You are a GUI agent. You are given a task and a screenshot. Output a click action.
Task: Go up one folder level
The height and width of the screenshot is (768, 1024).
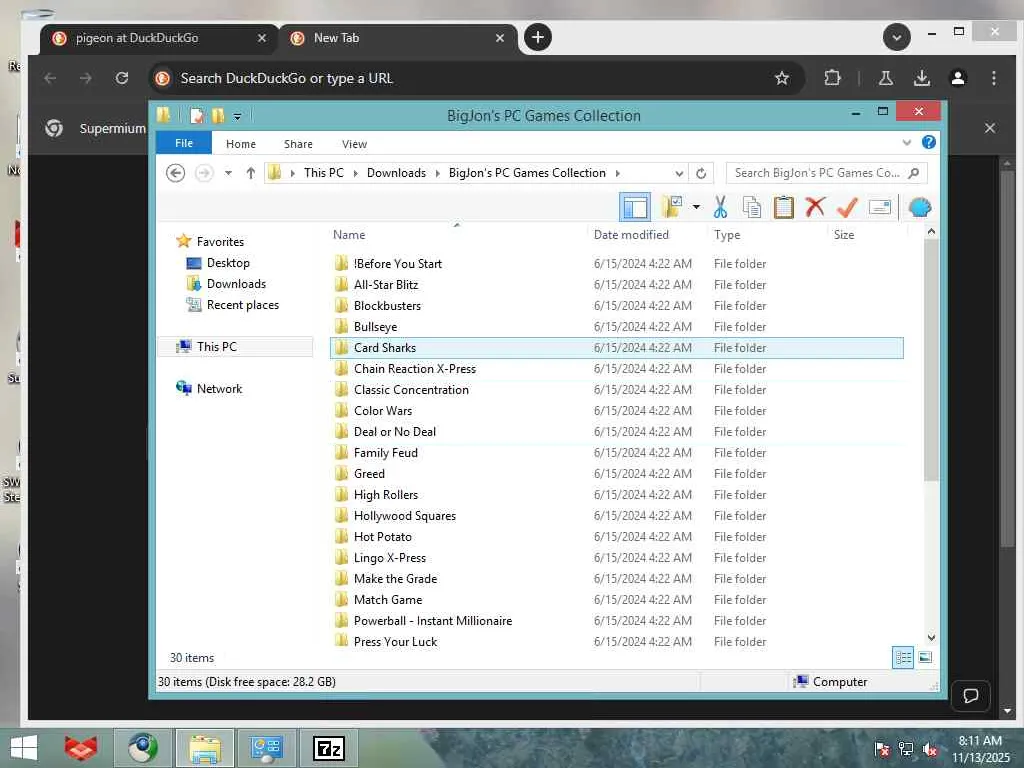[x=251, y=173]
